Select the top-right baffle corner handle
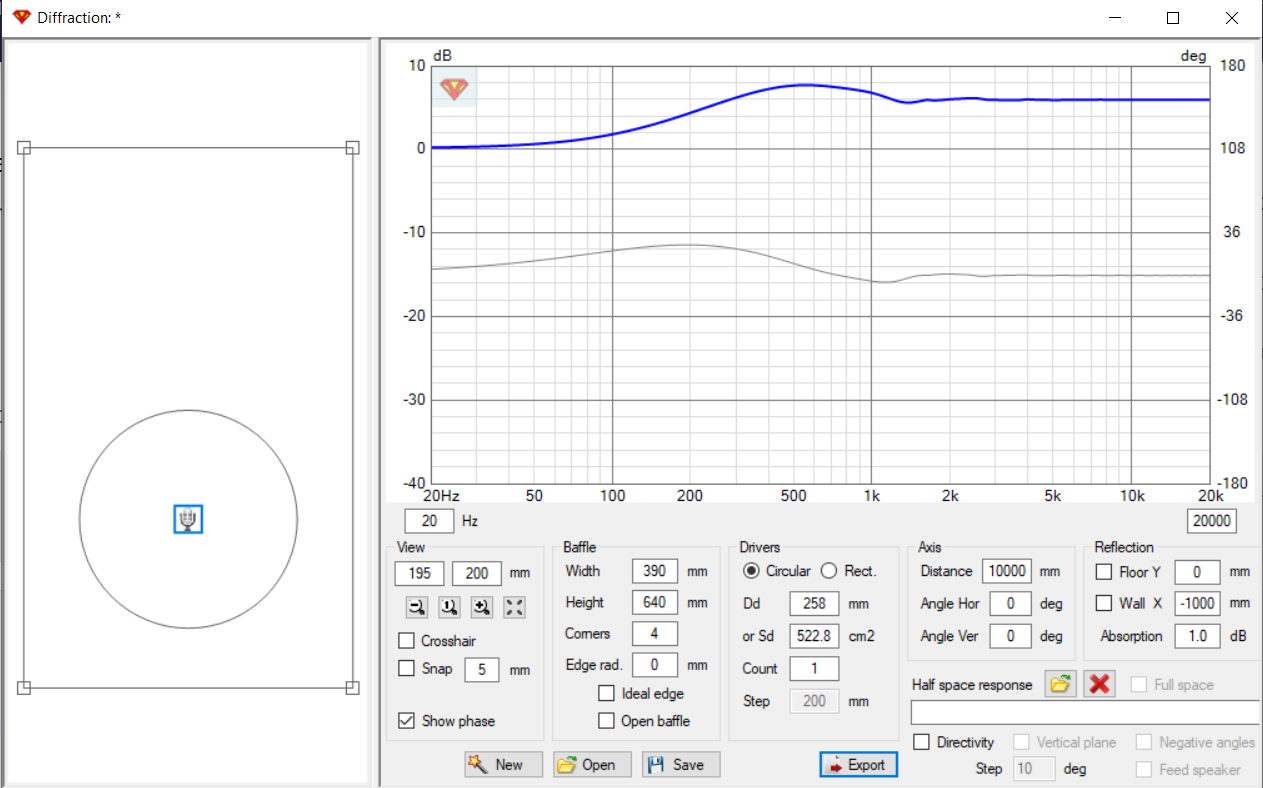The width and height of the screenshot is (1263, 788). (352, 148)
